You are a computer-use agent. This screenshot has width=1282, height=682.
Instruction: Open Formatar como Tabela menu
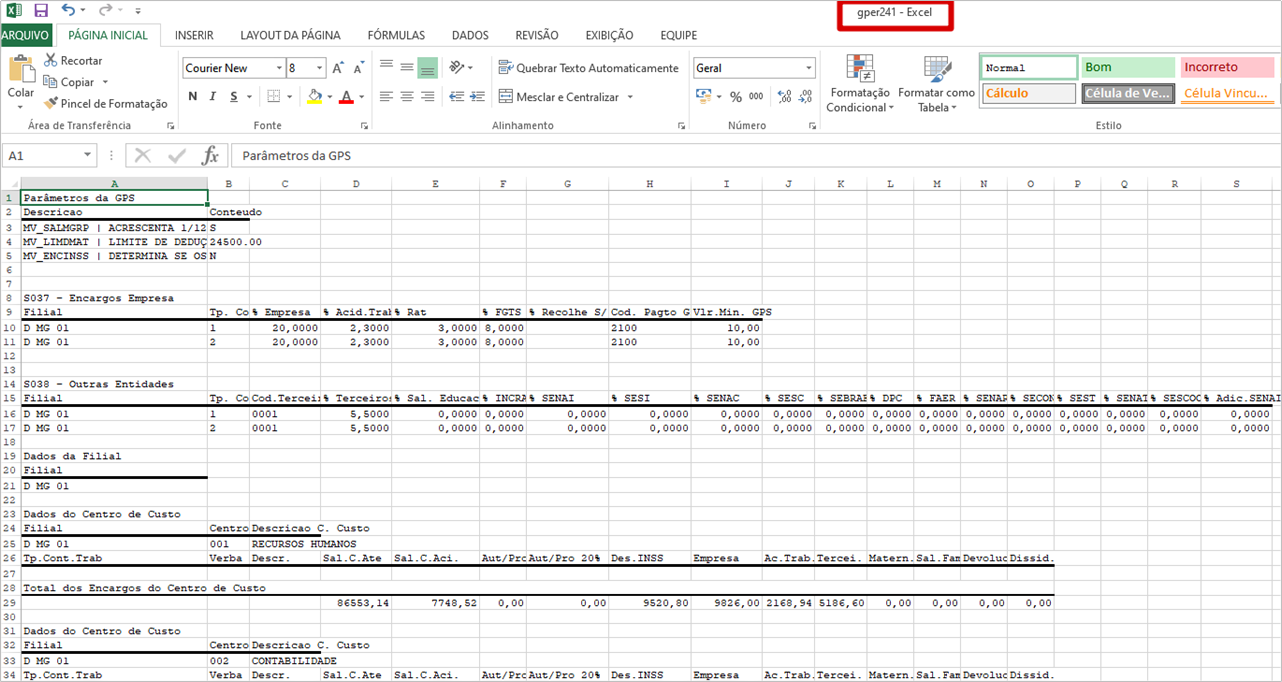[x=936, y=83]
